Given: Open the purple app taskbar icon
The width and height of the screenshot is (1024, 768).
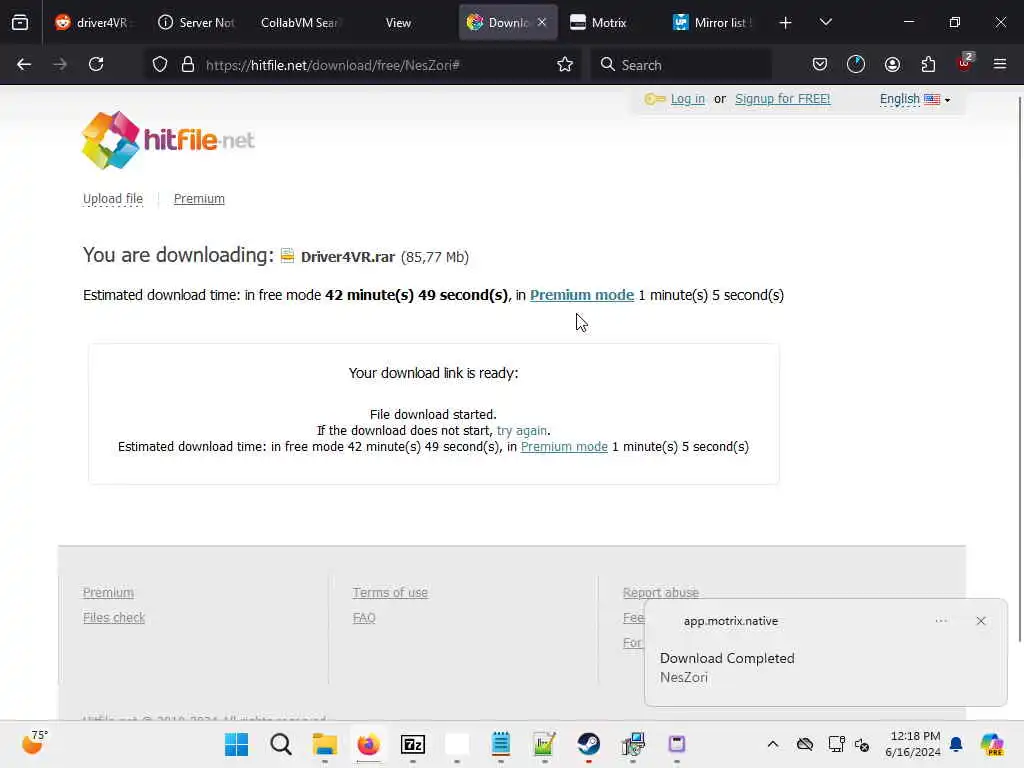Looking at the screenshot, I should click(x=677, y=744).
